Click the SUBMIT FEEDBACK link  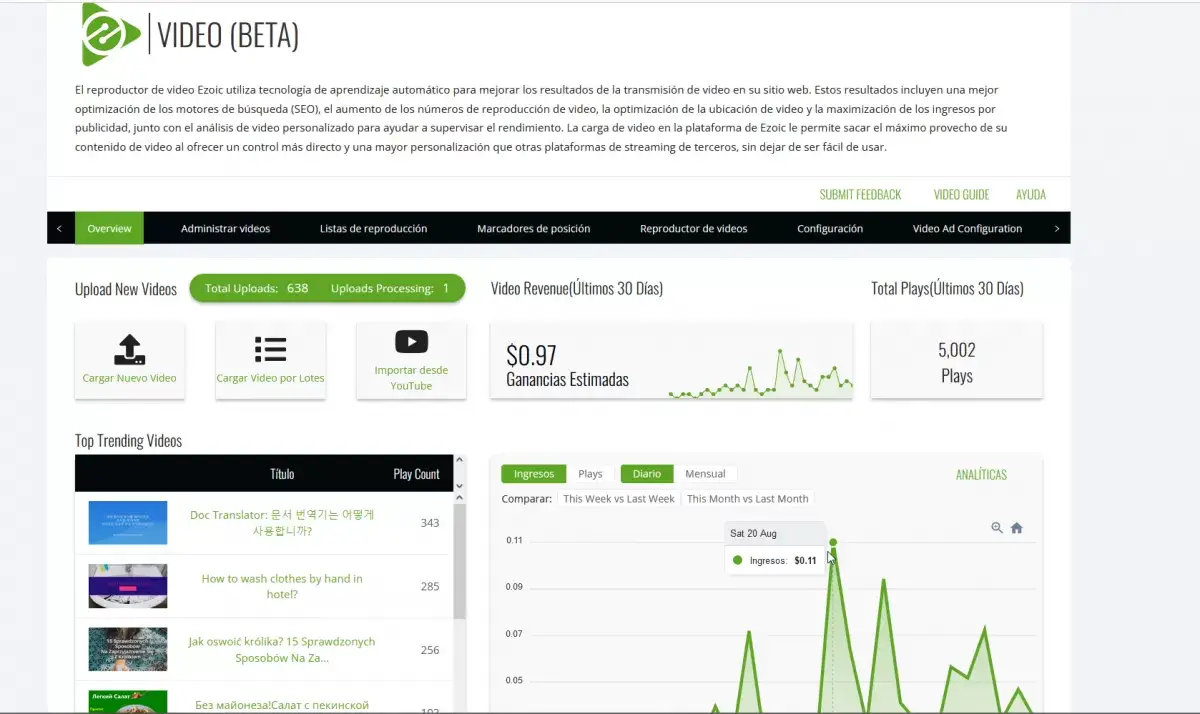860,195
